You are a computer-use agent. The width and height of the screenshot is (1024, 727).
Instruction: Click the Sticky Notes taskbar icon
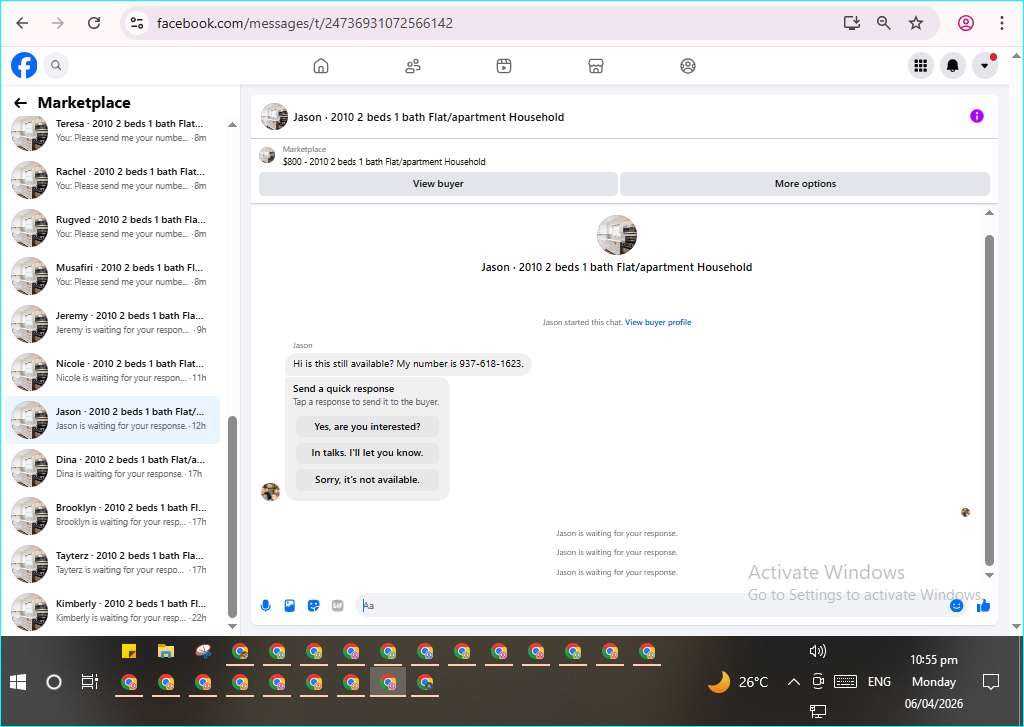[129, 651]
